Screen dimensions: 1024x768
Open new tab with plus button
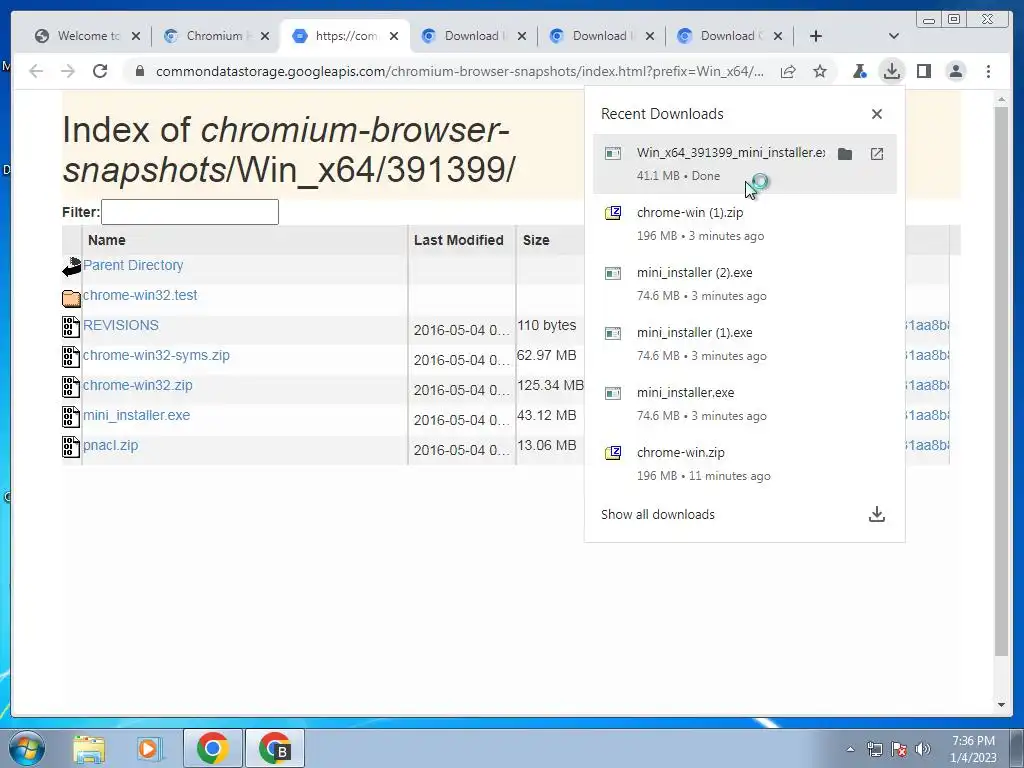pyautogui.click(x=815, y=36)
